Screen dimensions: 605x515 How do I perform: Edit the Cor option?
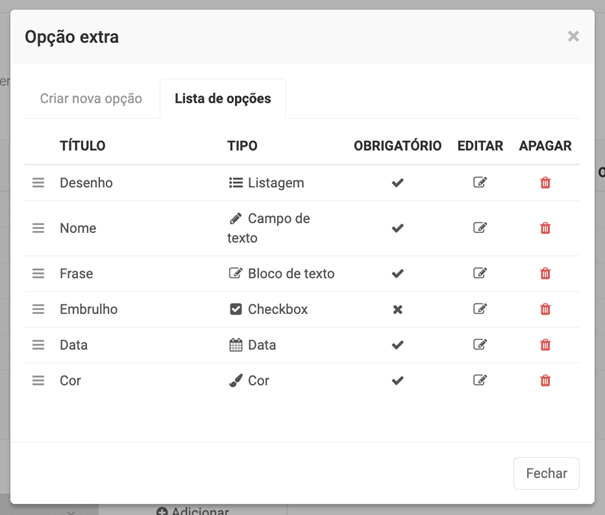480,380
